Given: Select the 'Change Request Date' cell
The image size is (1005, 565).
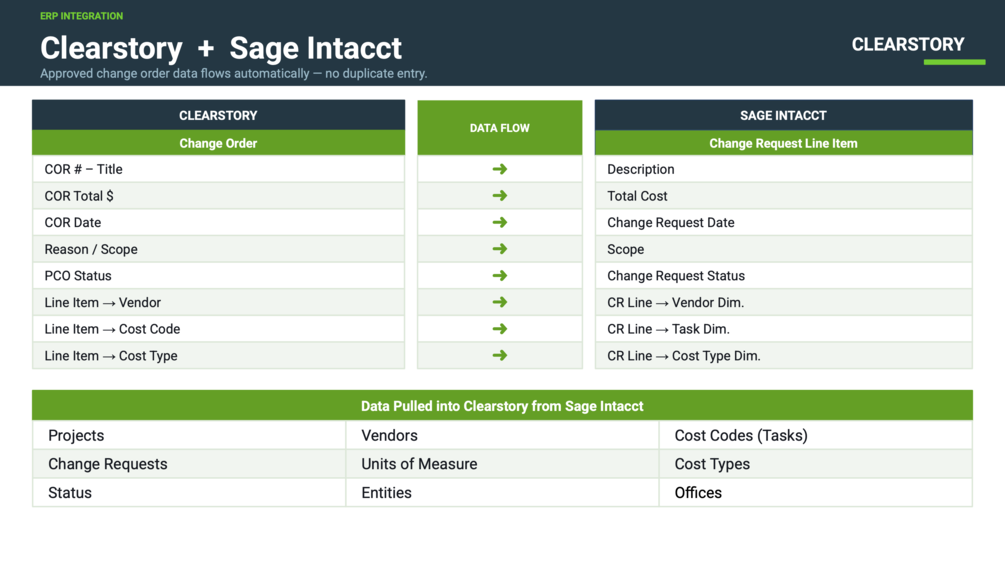Looking at the screenshot, I should pos(784,222).
